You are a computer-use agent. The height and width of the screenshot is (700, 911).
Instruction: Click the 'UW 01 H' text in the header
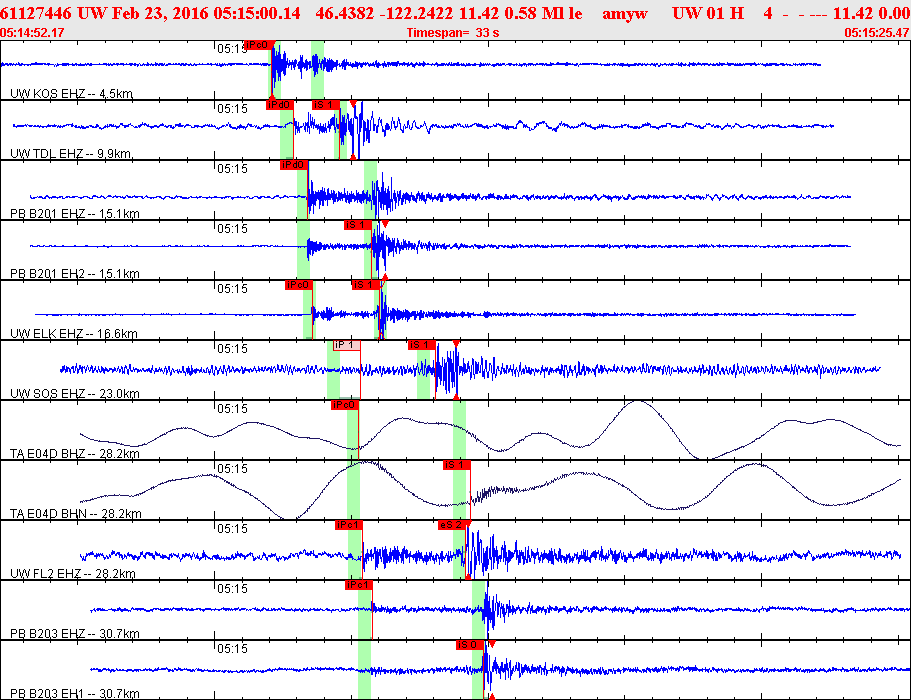pos(708,13)
